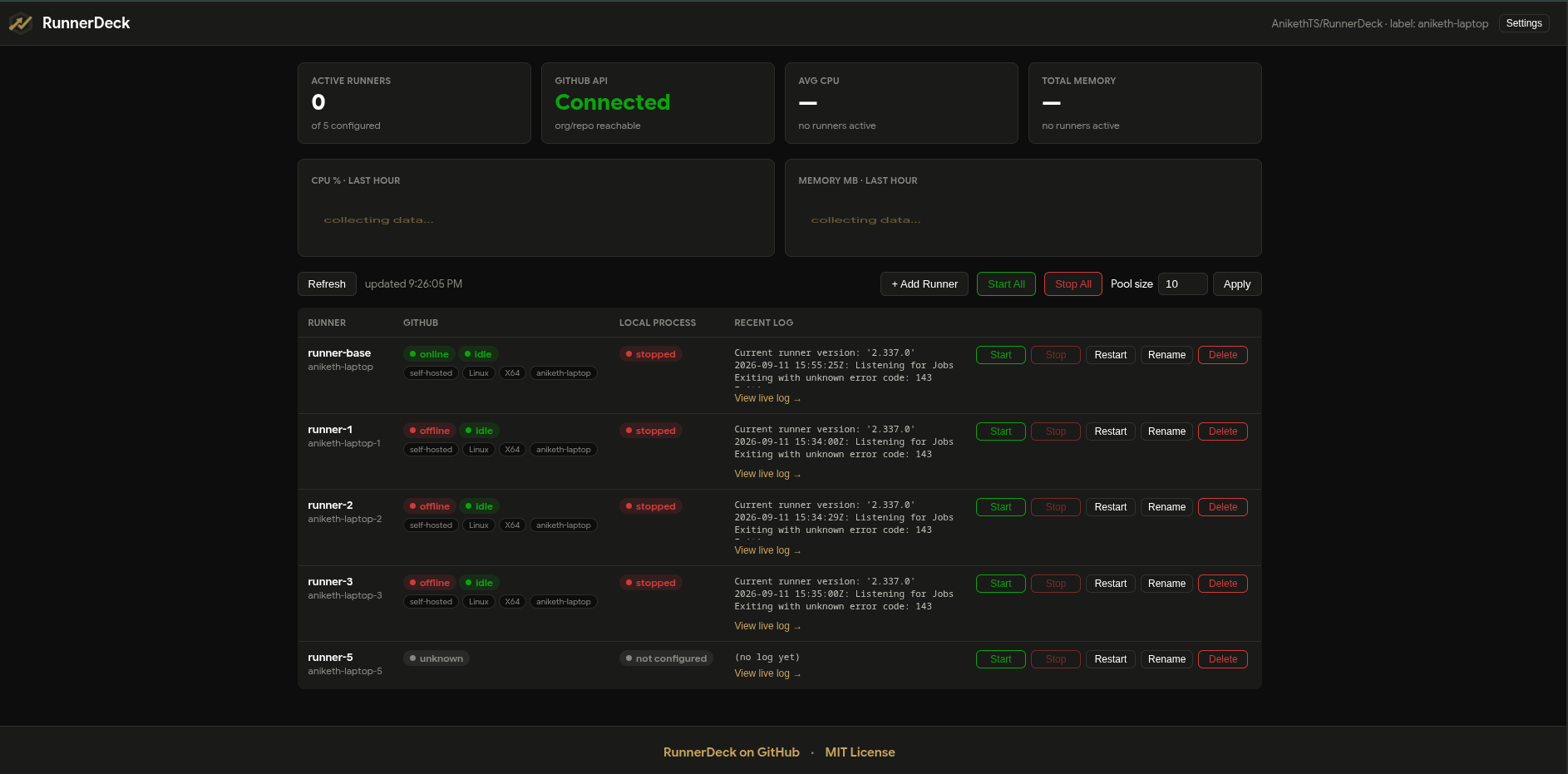Click the + Add Runner button
This screenshot has width=1568, height=774.
(925, 283)
